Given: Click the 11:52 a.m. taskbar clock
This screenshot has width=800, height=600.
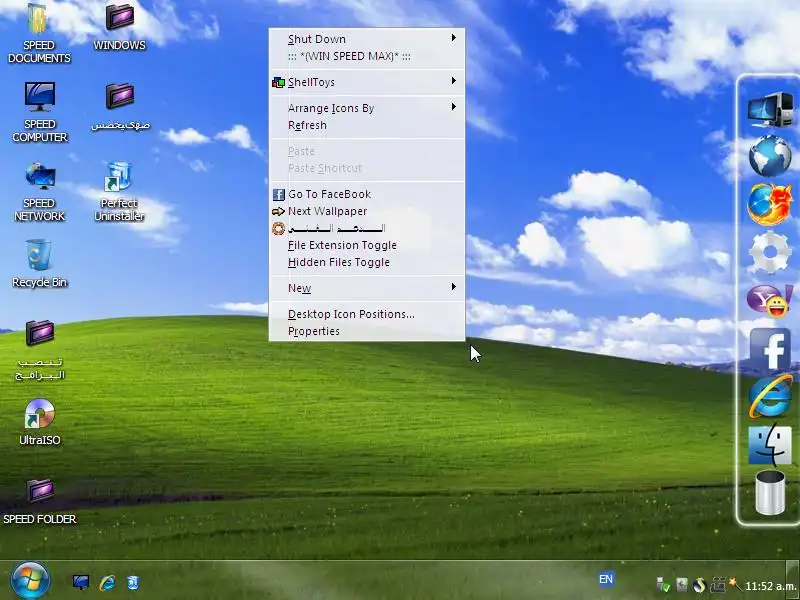Looking at the screenshot, I should [770, 586].
